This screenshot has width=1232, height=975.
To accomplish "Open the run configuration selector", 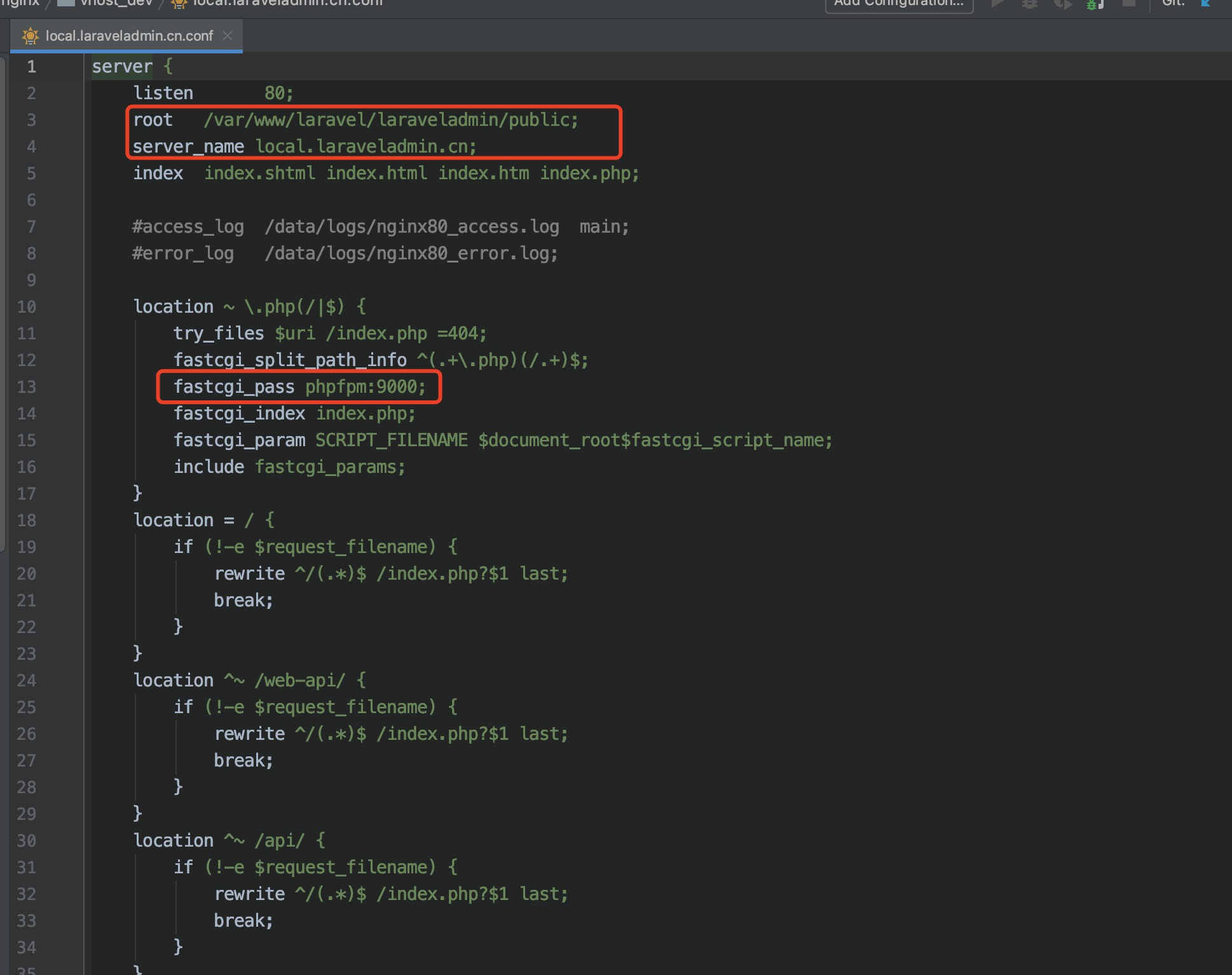I will click(x=898, y=5).
